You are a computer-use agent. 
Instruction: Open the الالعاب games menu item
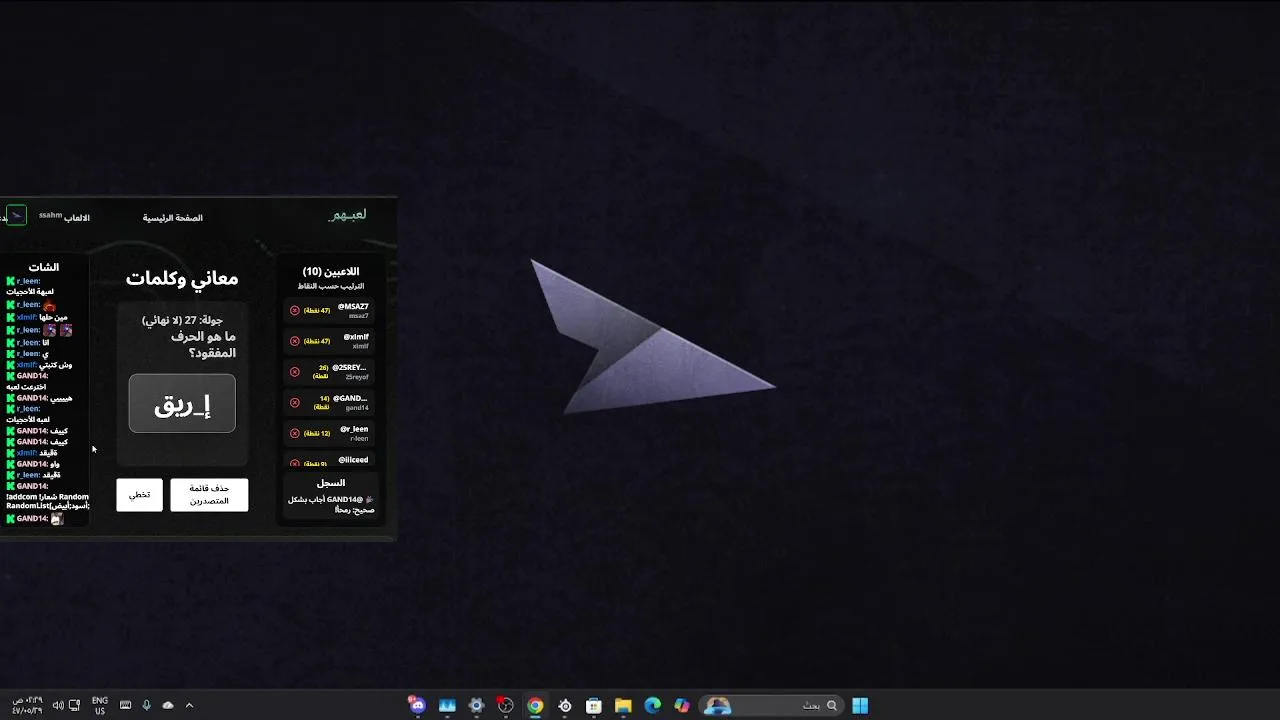point(77,218)
